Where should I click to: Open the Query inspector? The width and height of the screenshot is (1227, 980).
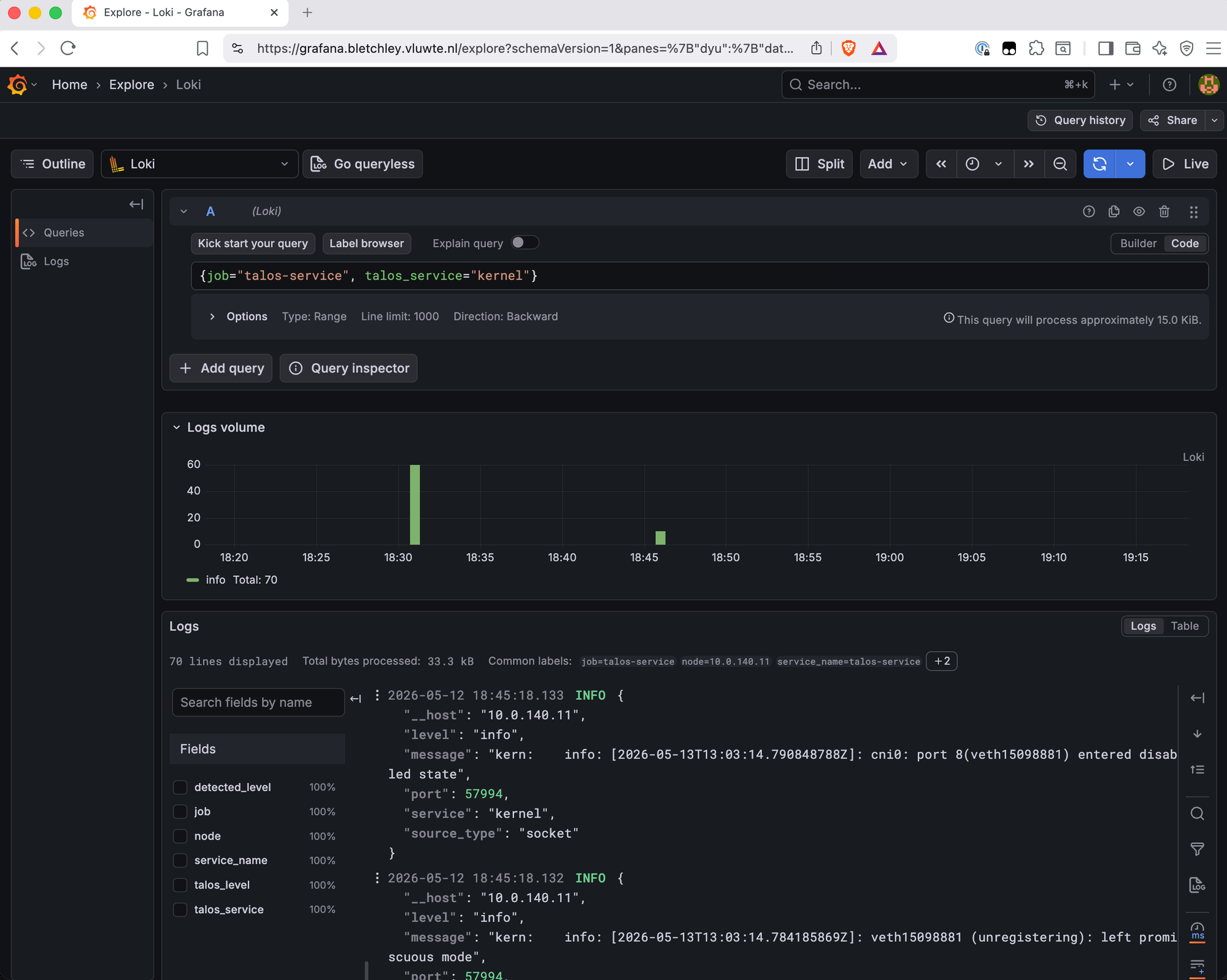pyautogui.click(x=348, y=368)
